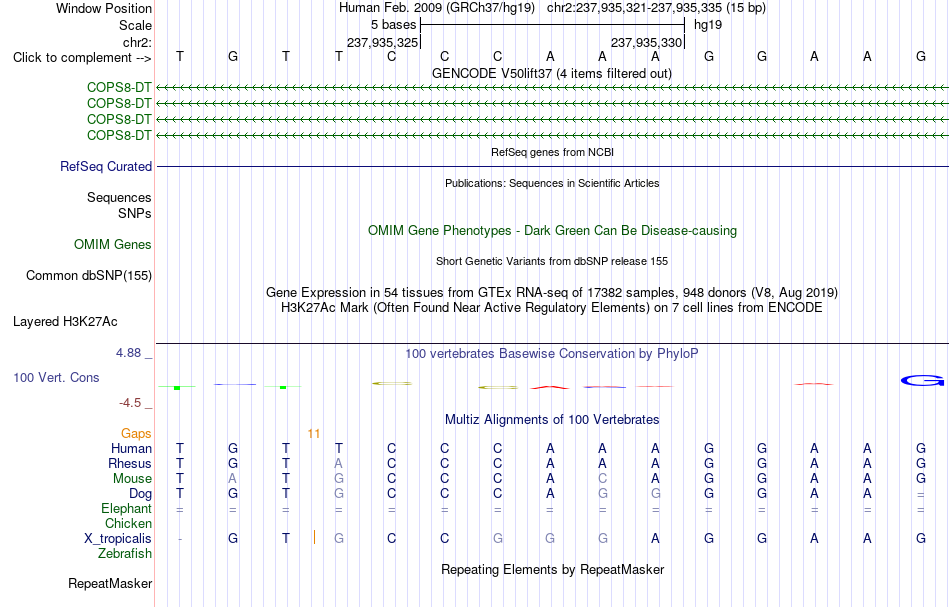Viewport: 950px width, 607px height.
Task: Click the orange Gaps label
Action: [136, 434]
